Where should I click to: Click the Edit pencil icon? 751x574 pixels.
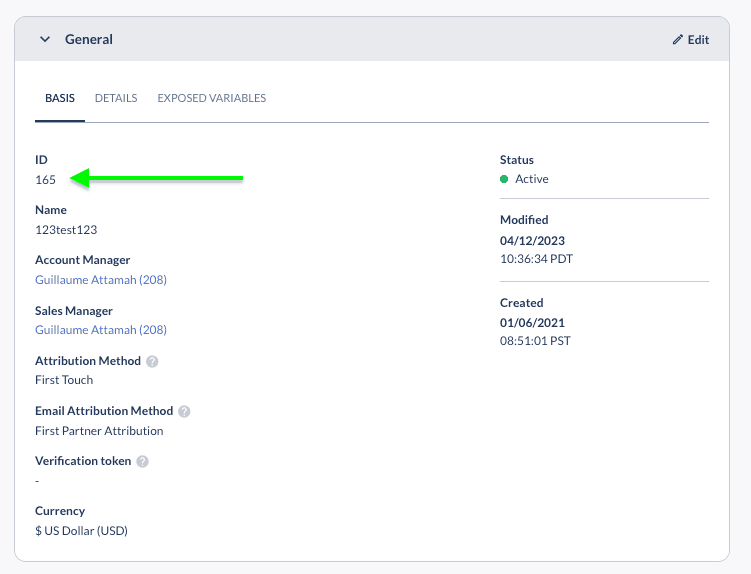click(677, 40)
